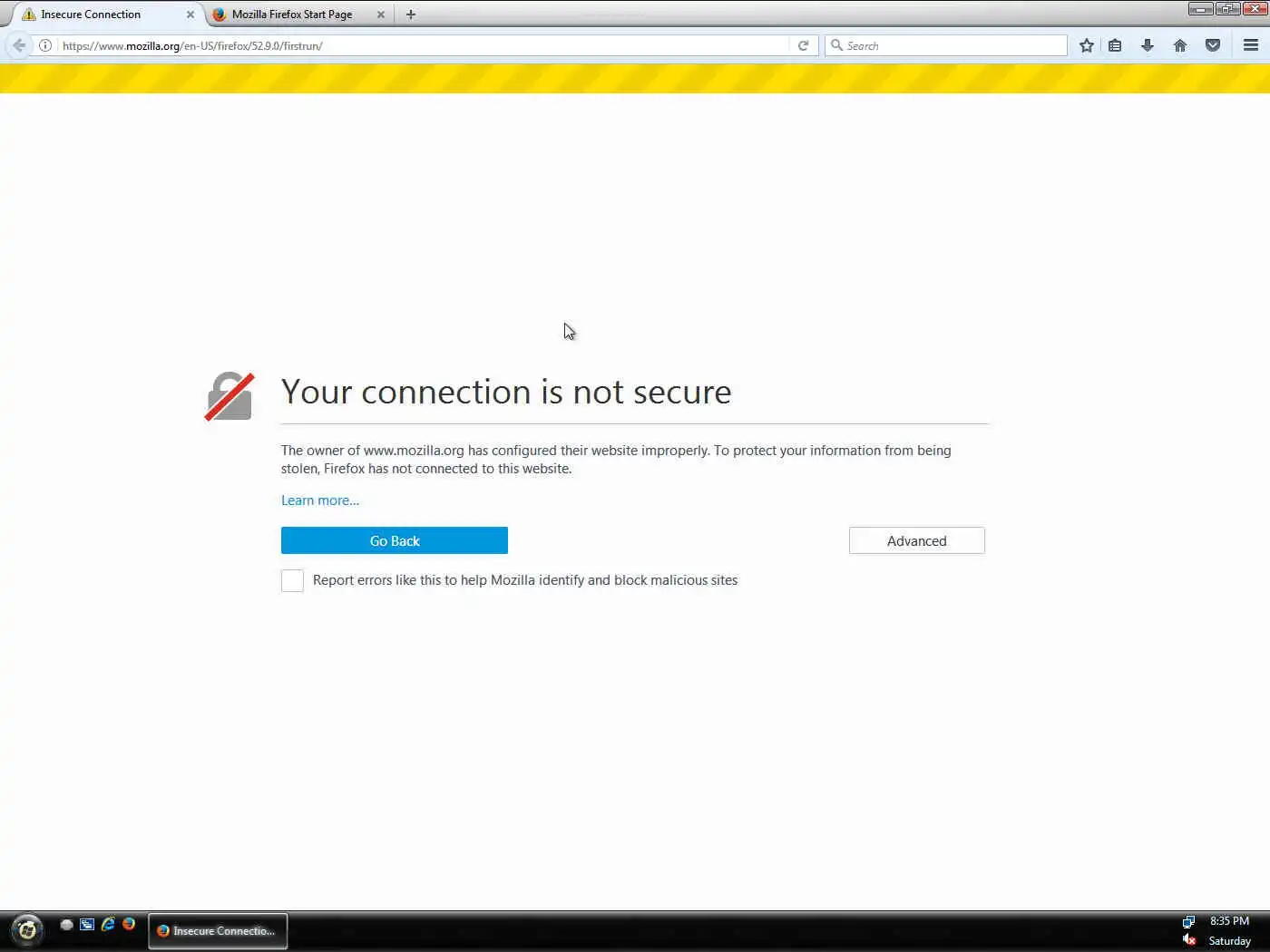Open the hamburger menu

pyautogui.click(x=1251, y=45)
